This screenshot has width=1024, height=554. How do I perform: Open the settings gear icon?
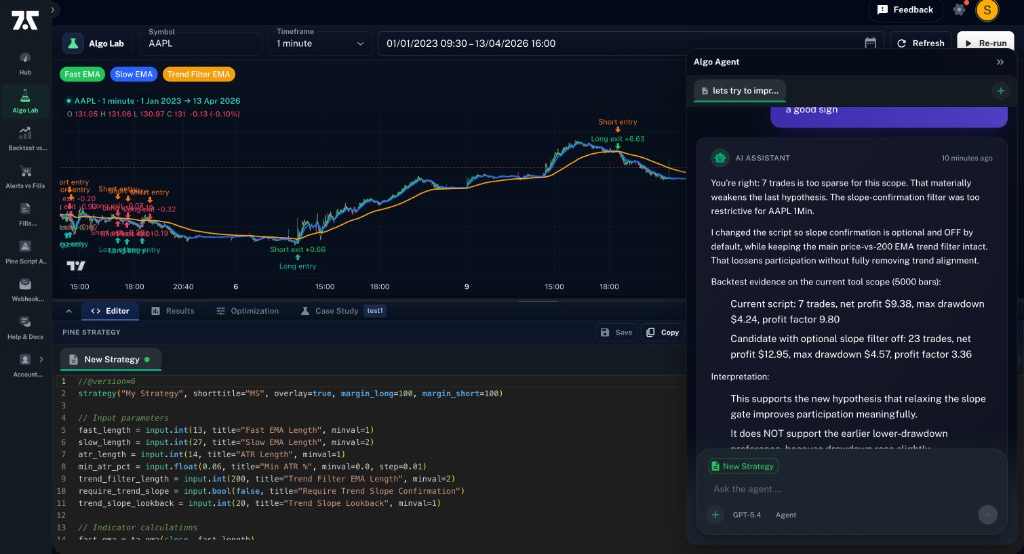click(x=959, y=10)
